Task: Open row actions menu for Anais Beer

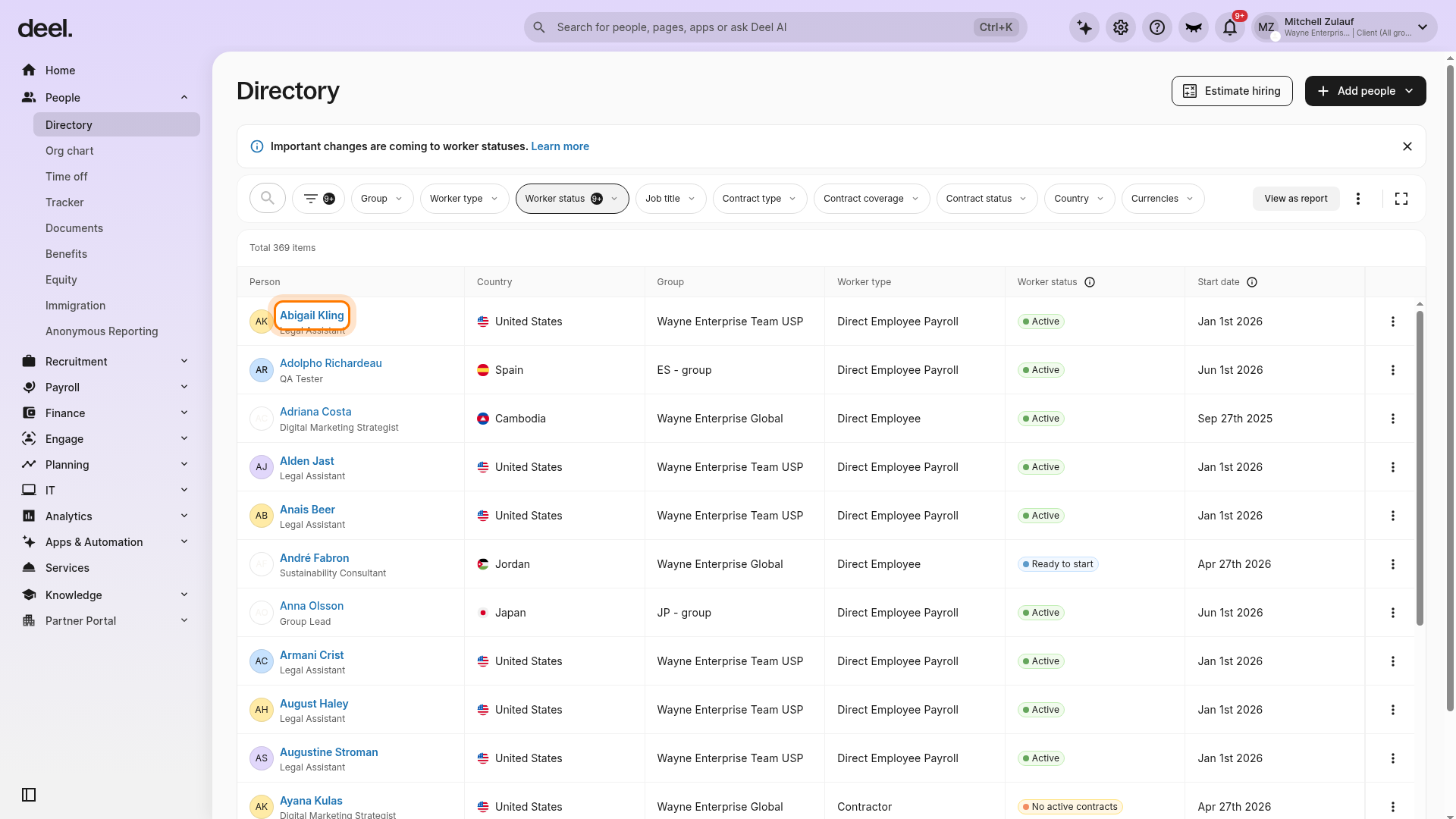Action: pyautogui.click(x=1393, y=516)
